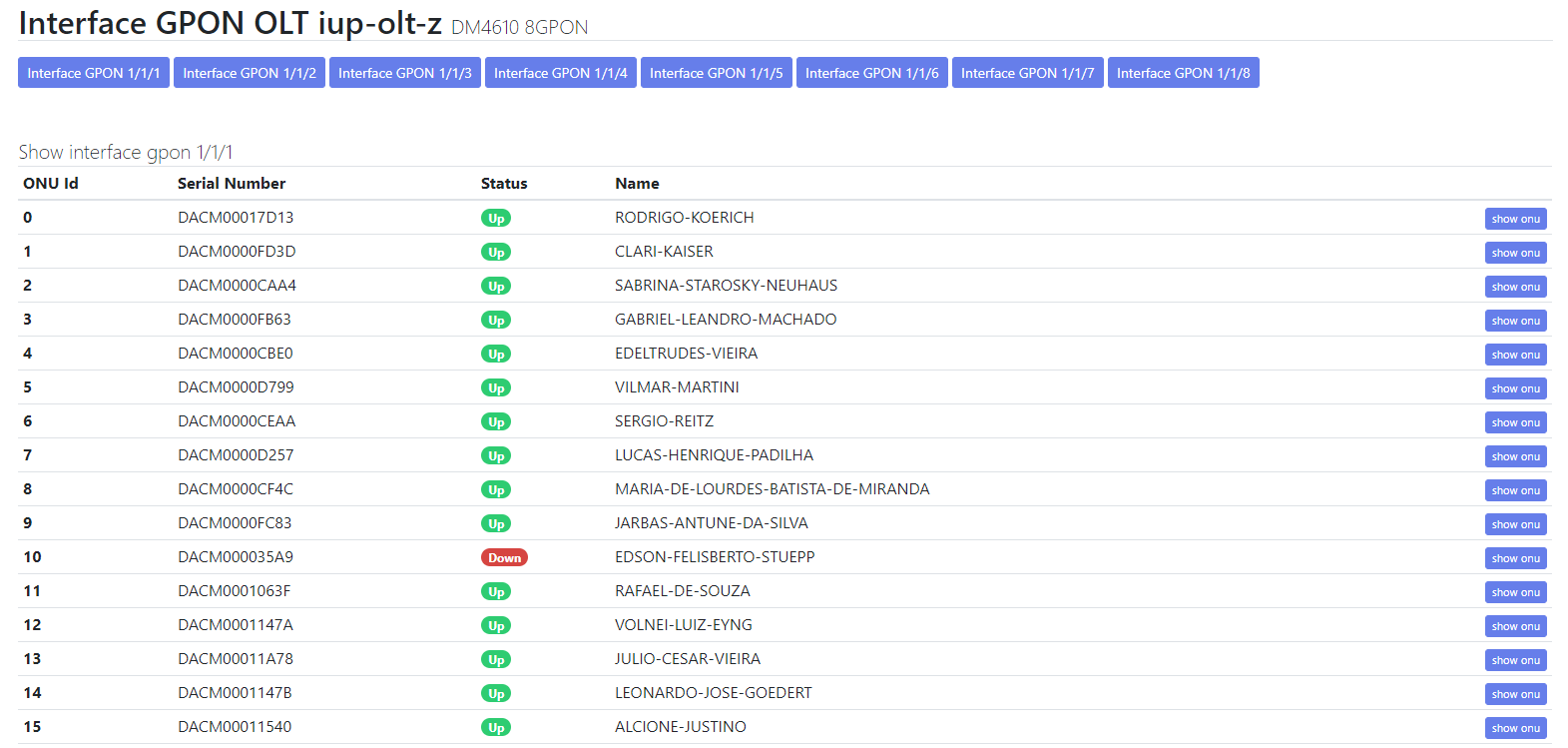This screenshot has width=1568, height=748.
Task: Click serial number DACM00017D13
Action: [236, 218]
